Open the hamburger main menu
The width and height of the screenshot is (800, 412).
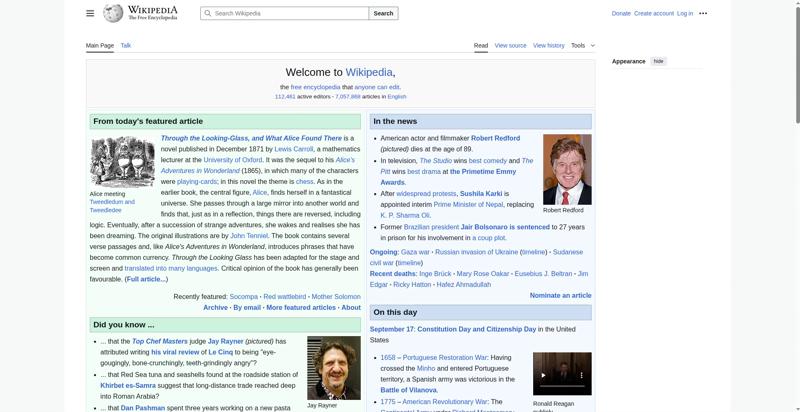click(90, 13)
